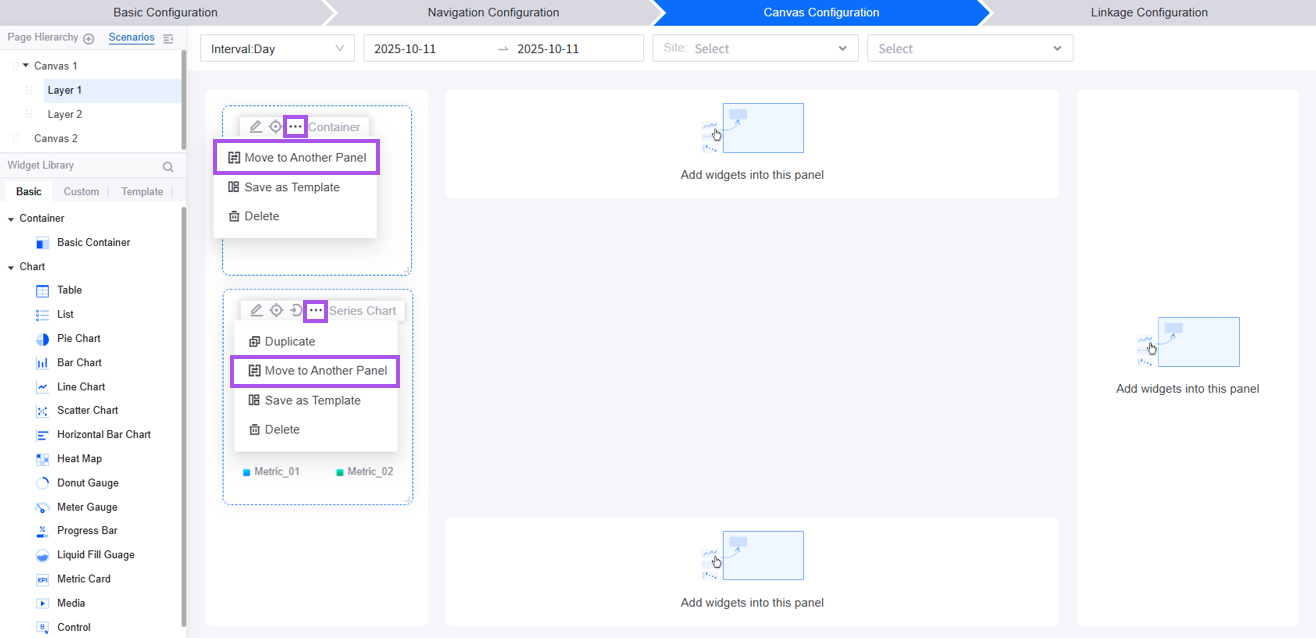Open the Interval:Day dropdown
The image size is (1316, 638).
click(277, 49)
